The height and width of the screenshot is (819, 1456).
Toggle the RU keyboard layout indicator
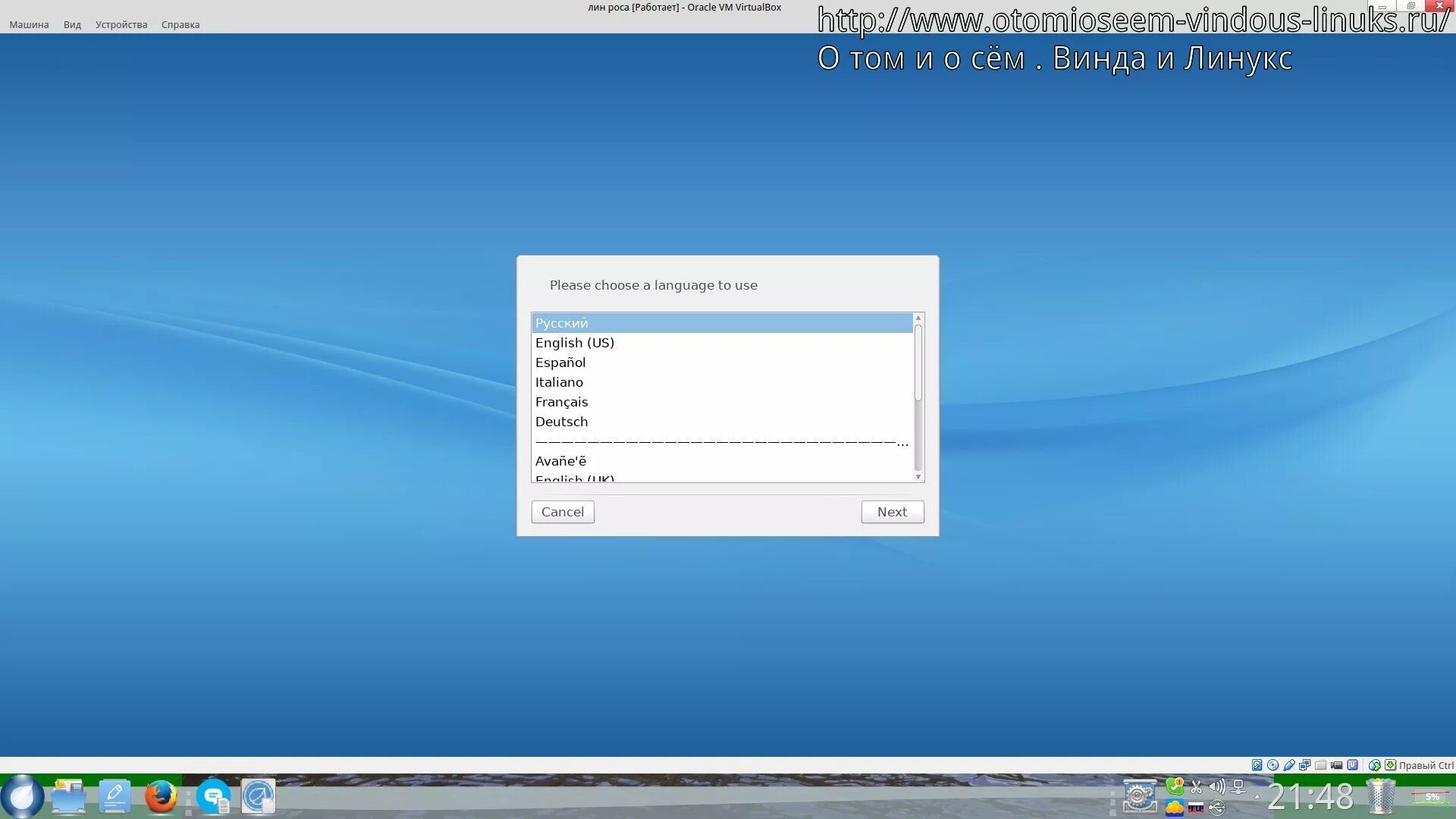coord(1196,808)
